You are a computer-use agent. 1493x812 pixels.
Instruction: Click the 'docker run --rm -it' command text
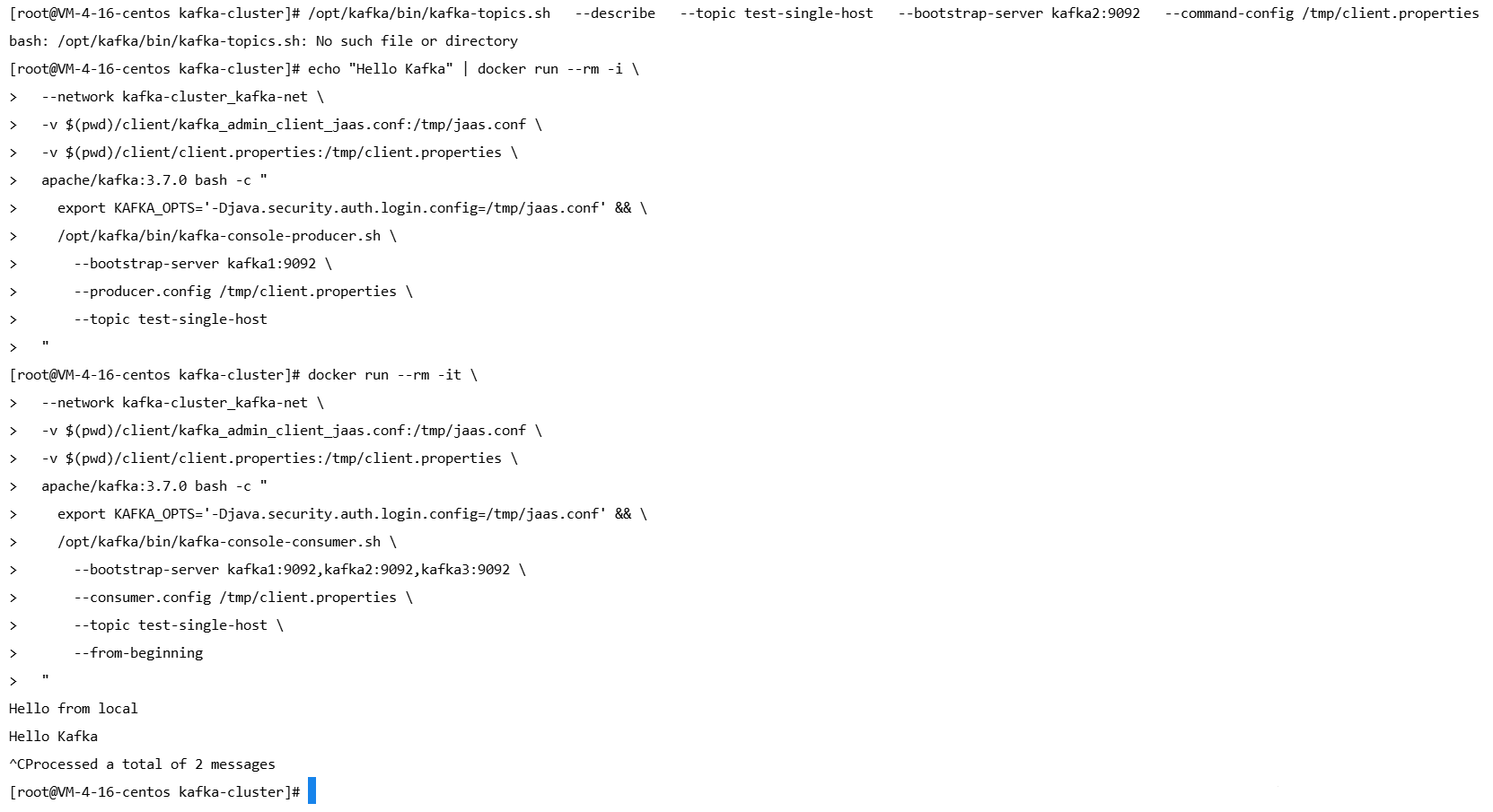click(x=384, y=375)
